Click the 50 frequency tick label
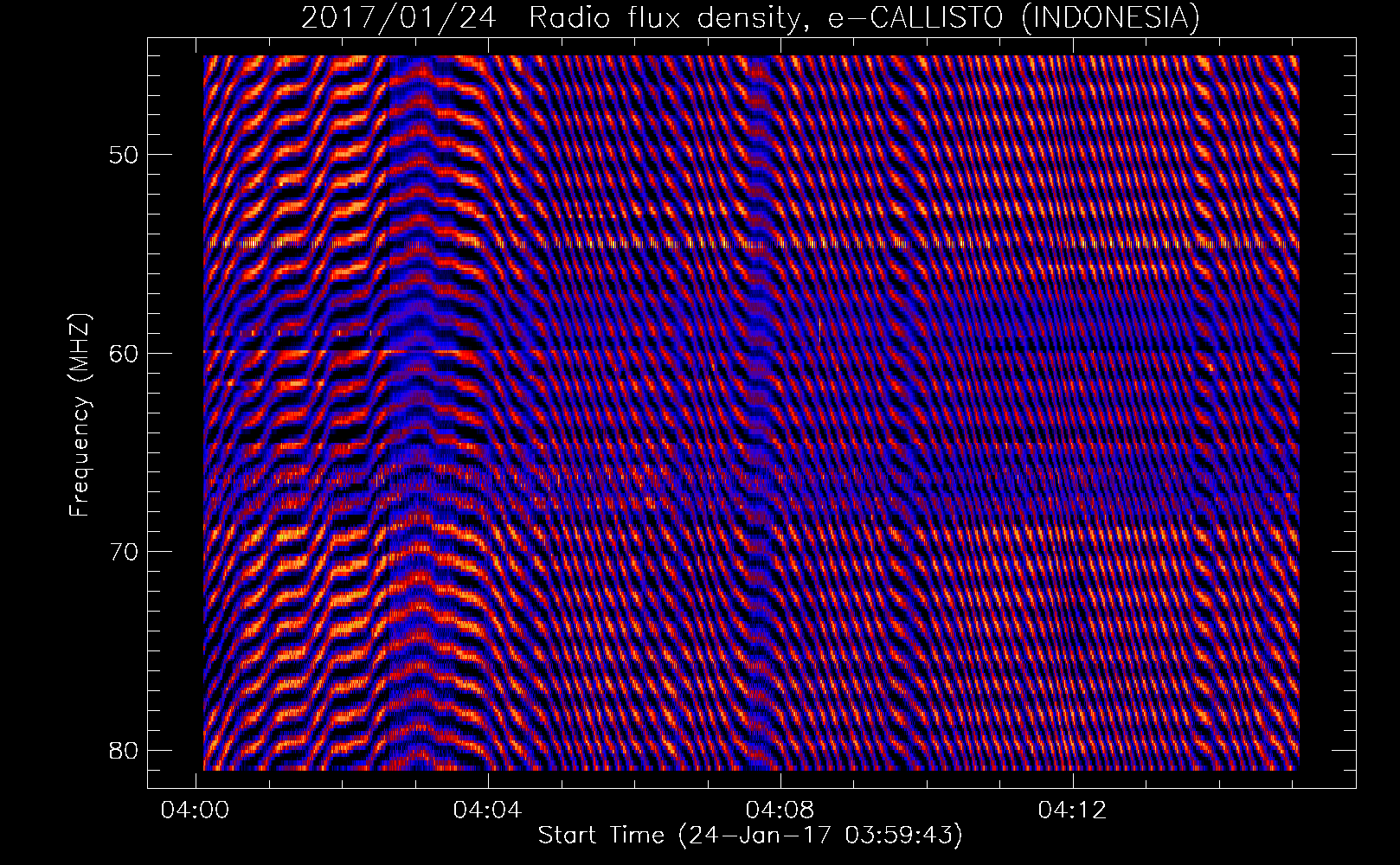Image resolution: width=1400 pixels, height=865 pixels. pos(124,156)
